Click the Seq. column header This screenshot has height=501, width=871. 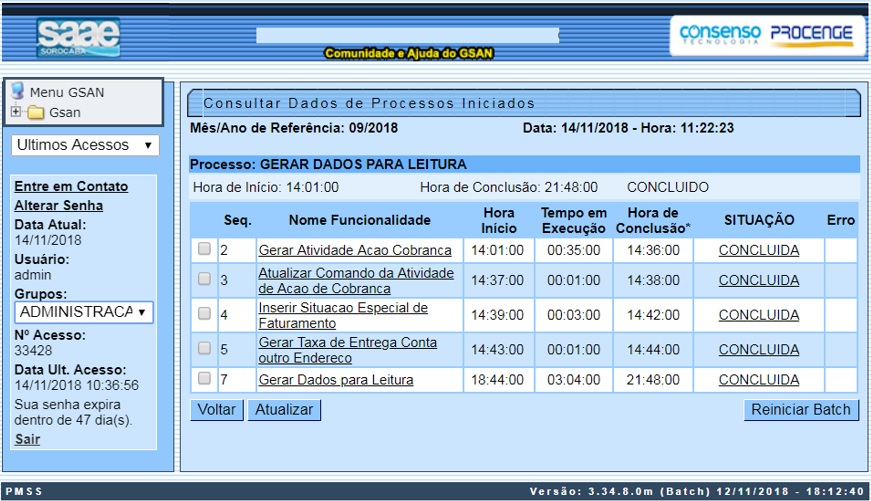pyautogui.click(x=238, y=221)
